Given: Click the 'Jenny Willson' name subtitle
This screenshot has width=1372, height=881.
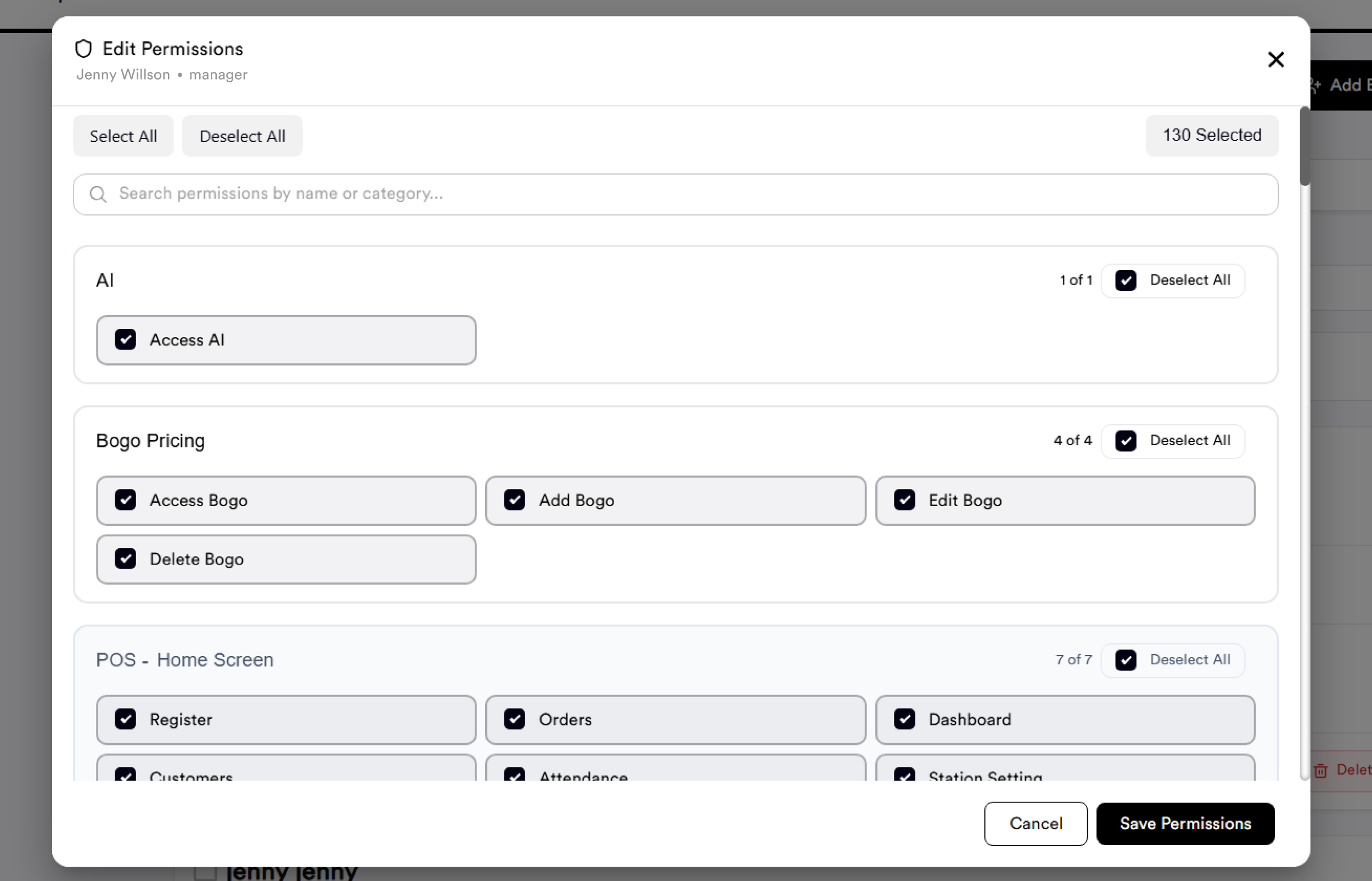Looking at the screenshot, I should [x=123, y=75].
